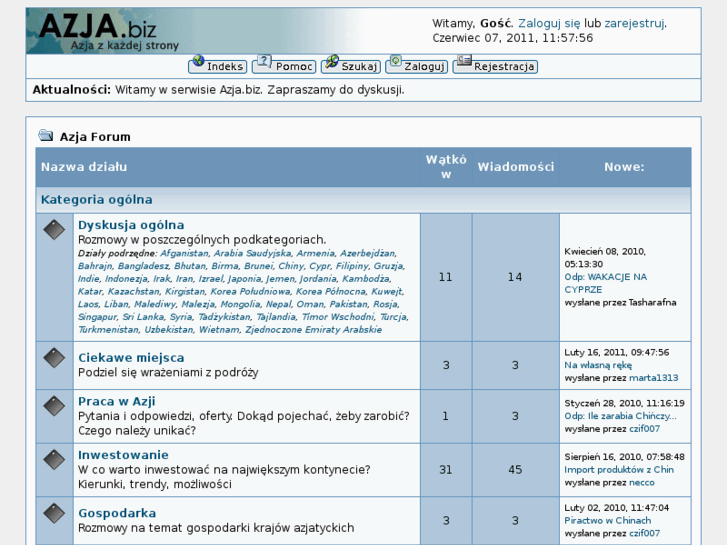Click the Zaloguj button in navigation bar

coord(416,66)
